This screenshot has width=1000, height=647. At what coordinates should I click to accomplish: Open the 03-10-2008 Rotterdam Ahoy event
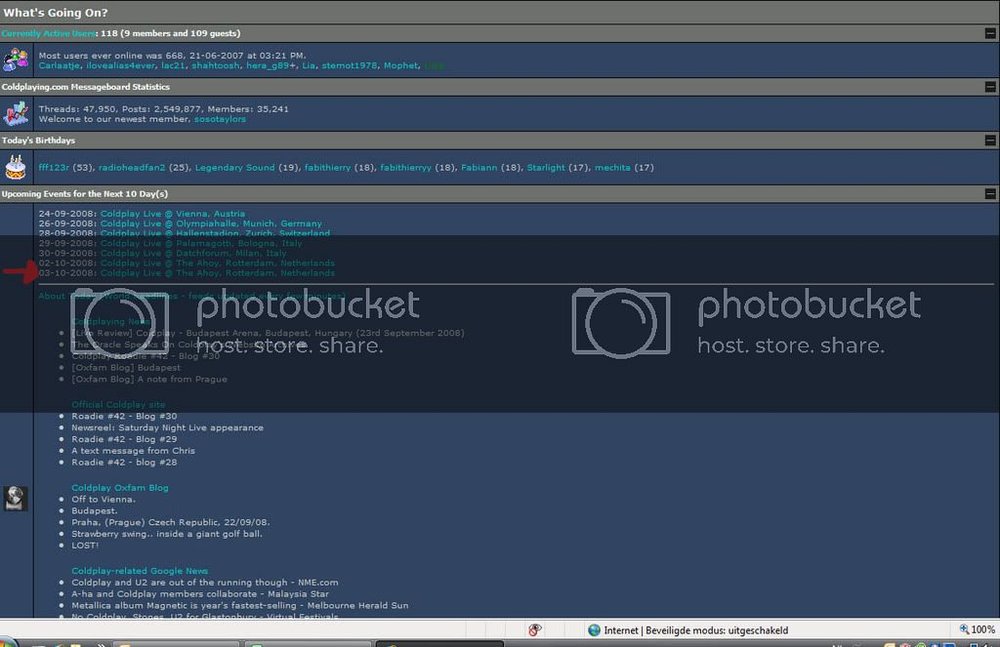pos(217,273)
